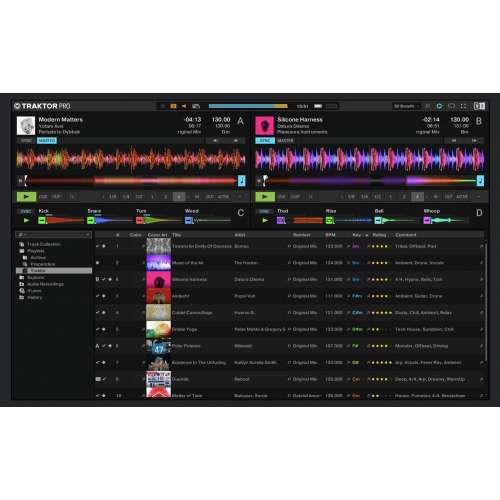Trigger the Snare sample slot

91,220
